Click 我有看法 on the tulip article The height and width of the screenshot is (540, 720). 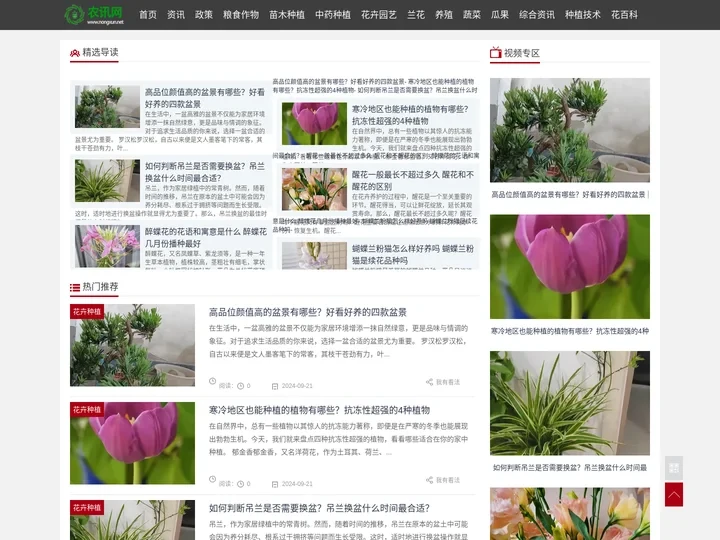tap(448, 480)
